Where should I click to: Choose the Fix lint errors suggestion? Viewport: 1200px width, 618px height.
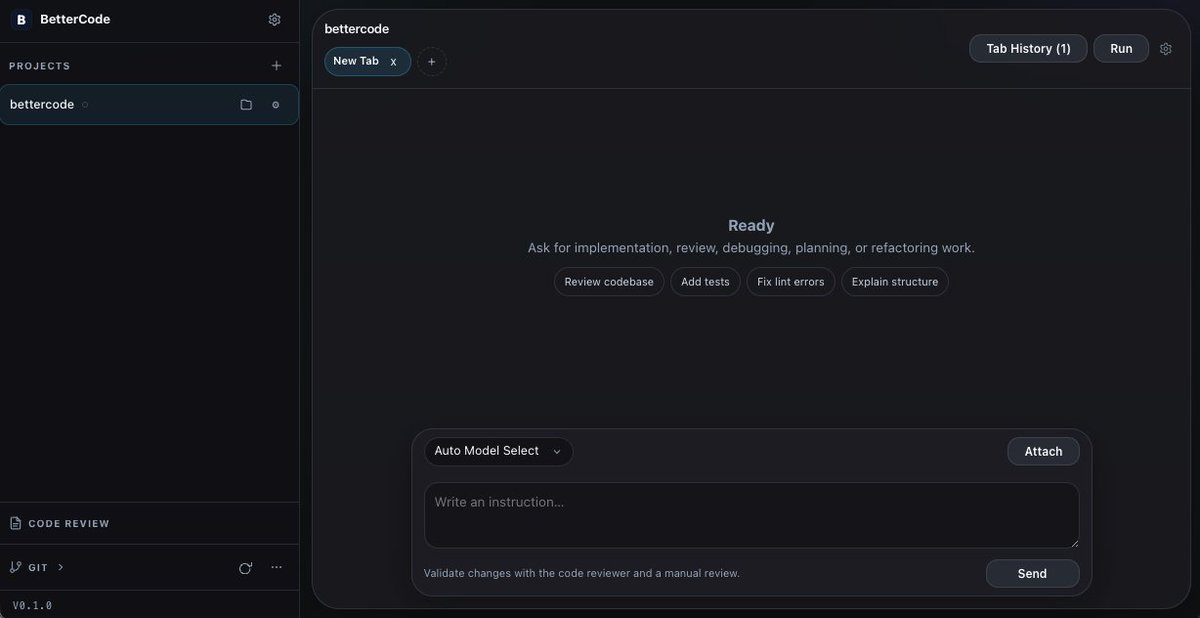tap(791, 282)
